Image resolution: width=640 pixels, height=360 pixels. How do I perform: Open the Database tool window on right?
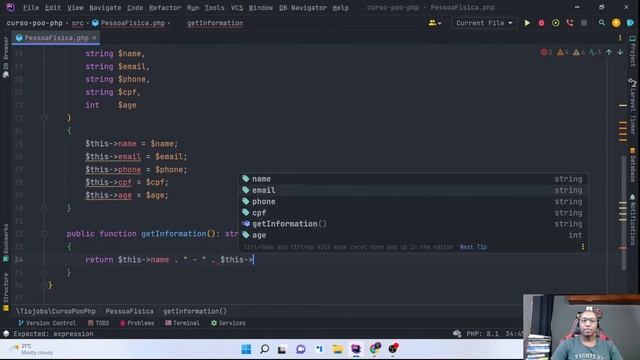(x=632, y=165)
